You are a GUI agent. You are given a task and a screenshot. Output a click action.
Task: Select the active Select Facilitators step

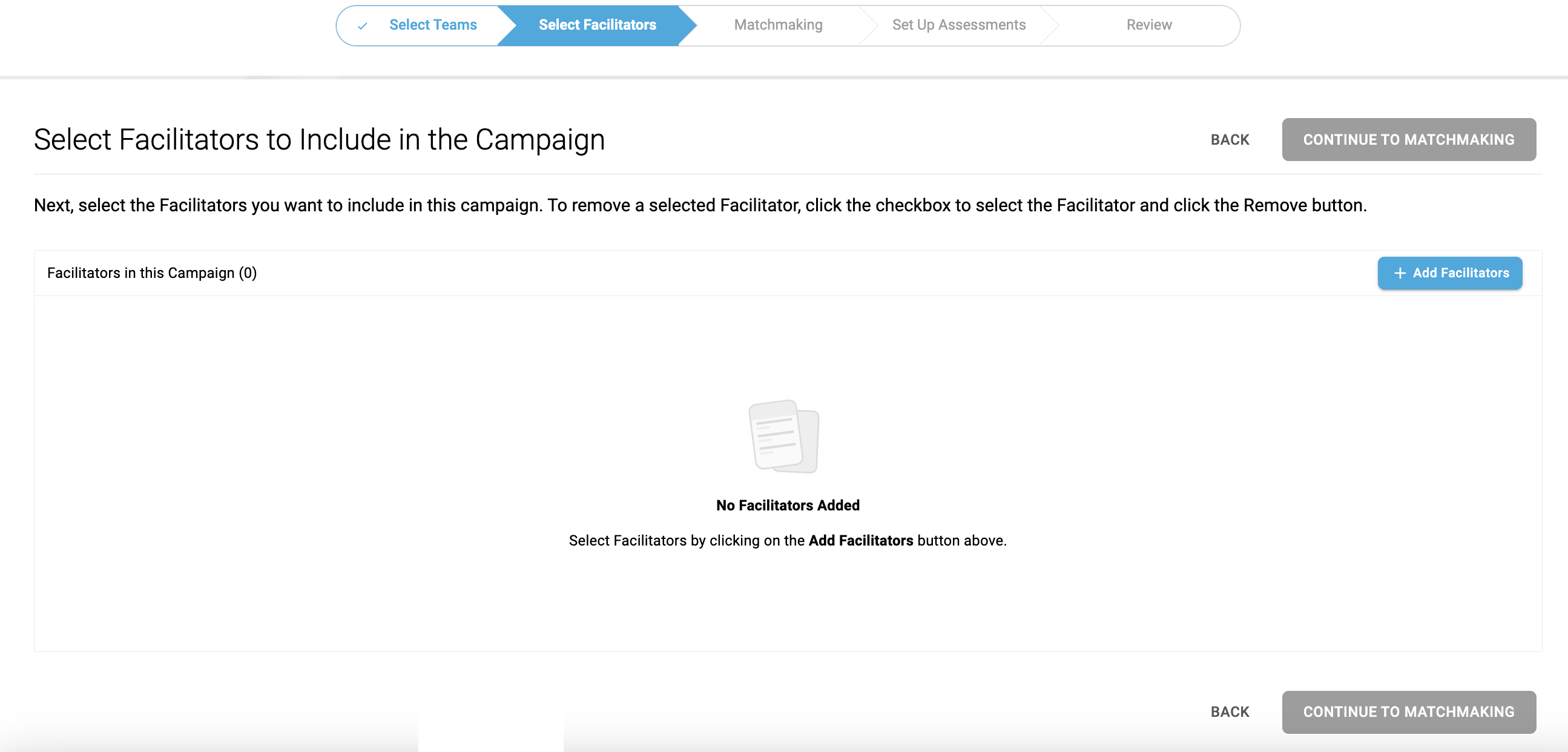(x=597, y=25)
